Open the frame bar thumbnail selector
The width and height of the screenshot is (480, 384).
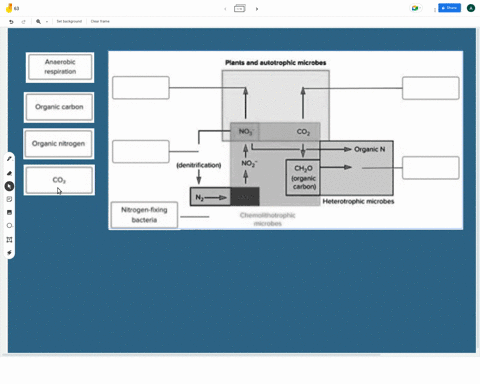point(240,9)
